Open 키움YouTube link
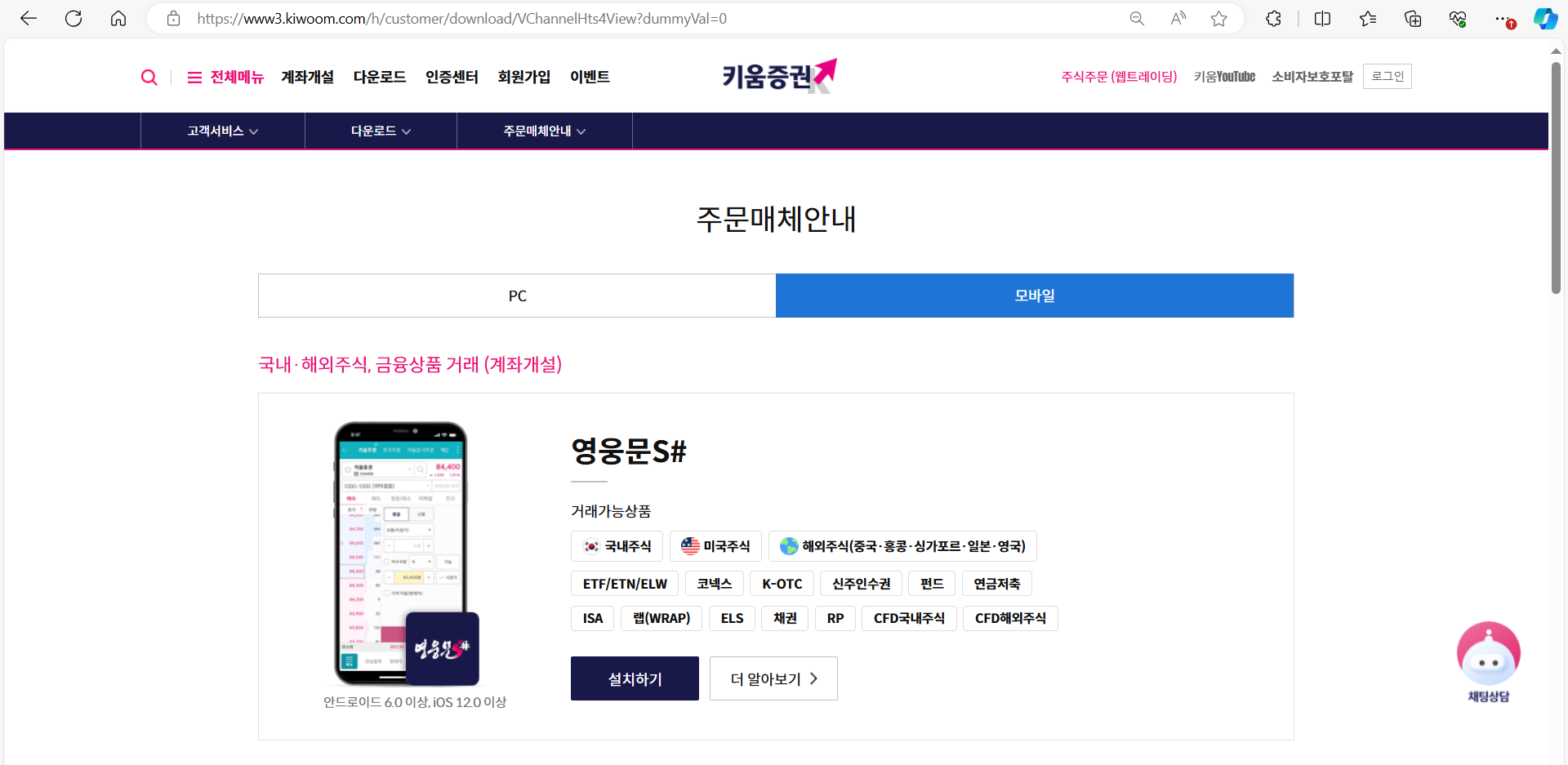The width and height of the screenshot is (1568, 765). (1224, 77)
